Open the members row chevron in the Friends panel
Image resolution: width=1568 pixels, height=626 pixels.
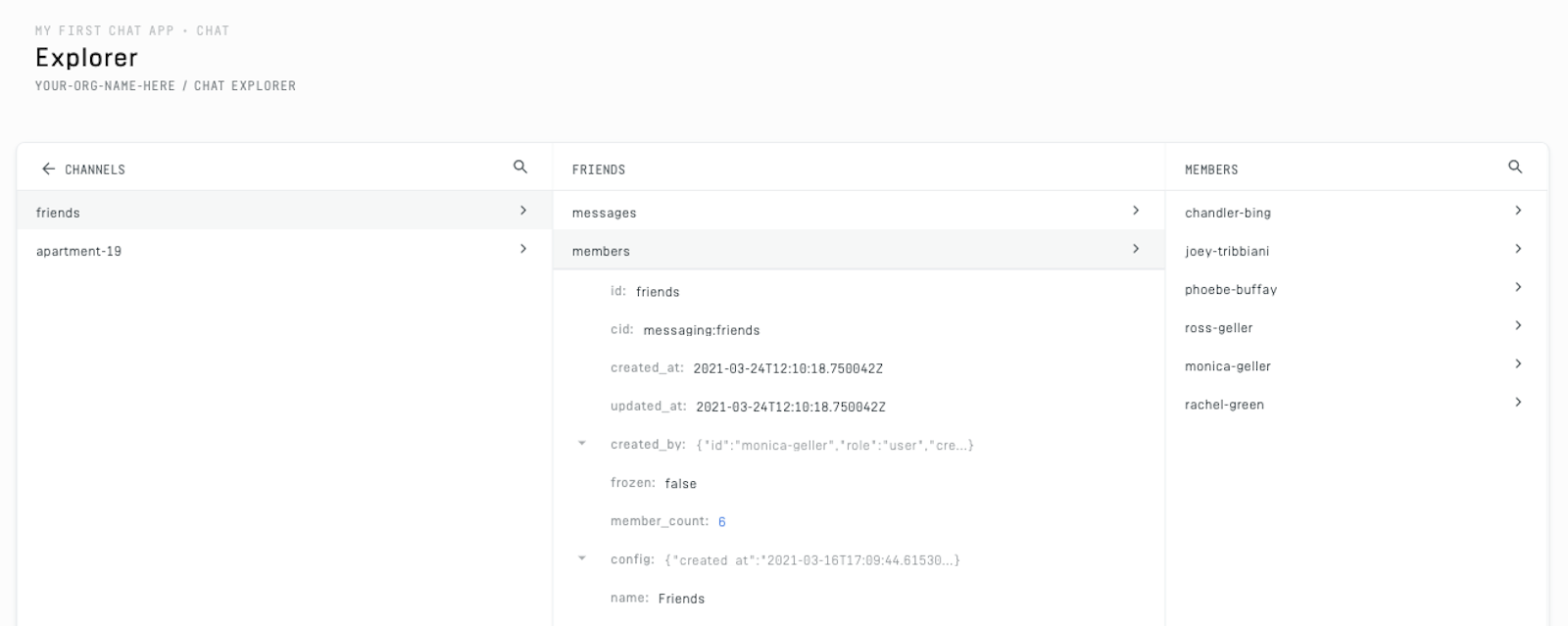[x=1137, y=249]
